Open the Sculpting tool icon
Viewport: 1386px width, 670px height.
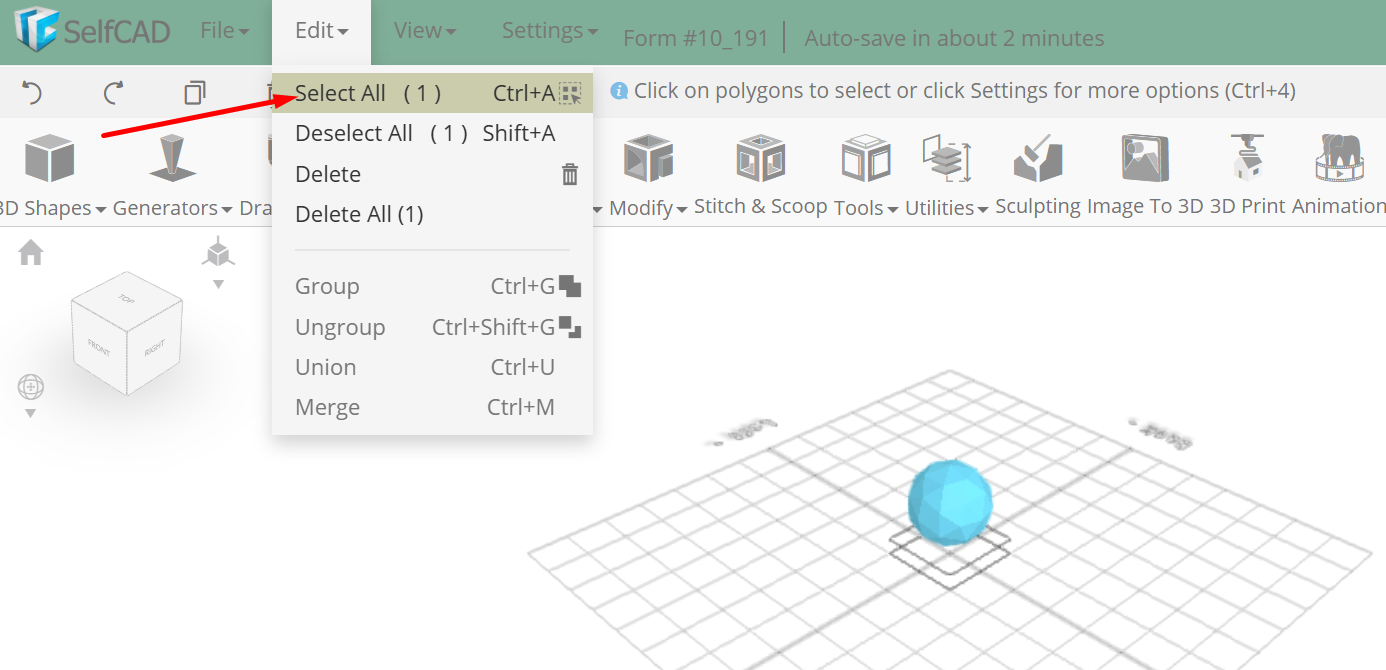pyautogui.click(x=1038, y=158)
